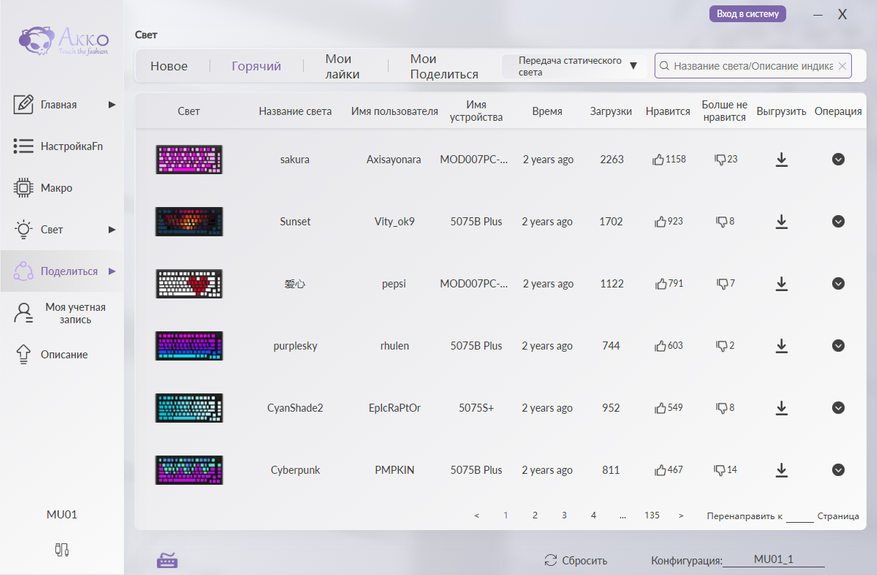Switch to Мои лайки tab
Screen dimensions: 877x575
click(x=342, y=66)
